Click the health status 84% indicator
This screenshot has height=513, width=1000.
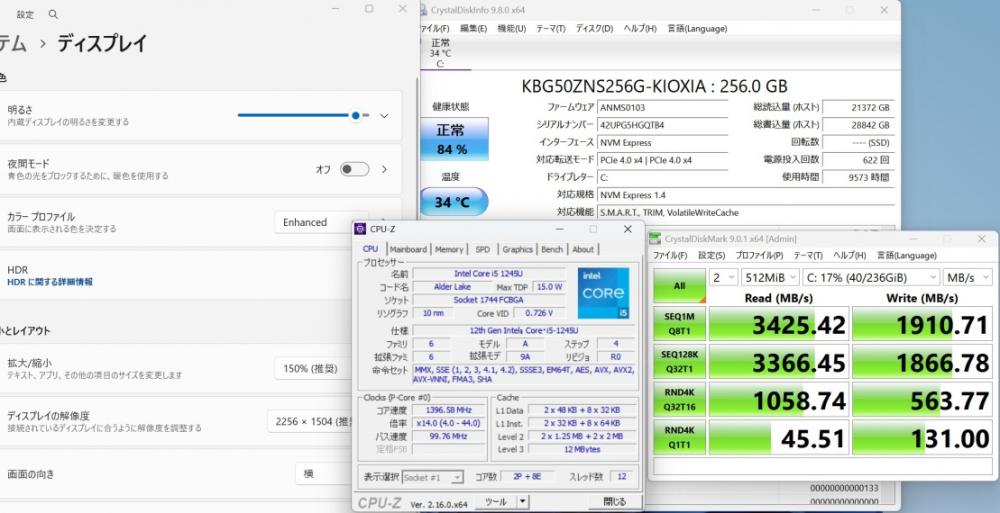point(453,139)
